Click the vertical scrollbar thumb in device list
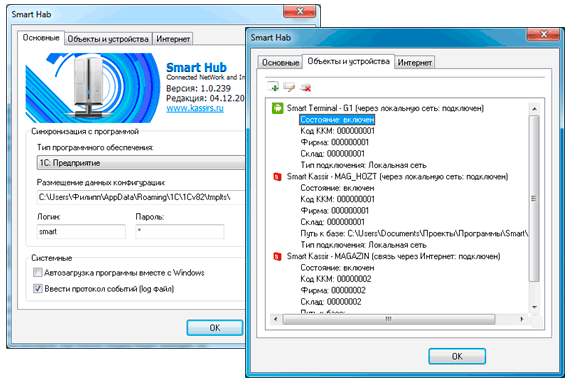 coord(534,198)
